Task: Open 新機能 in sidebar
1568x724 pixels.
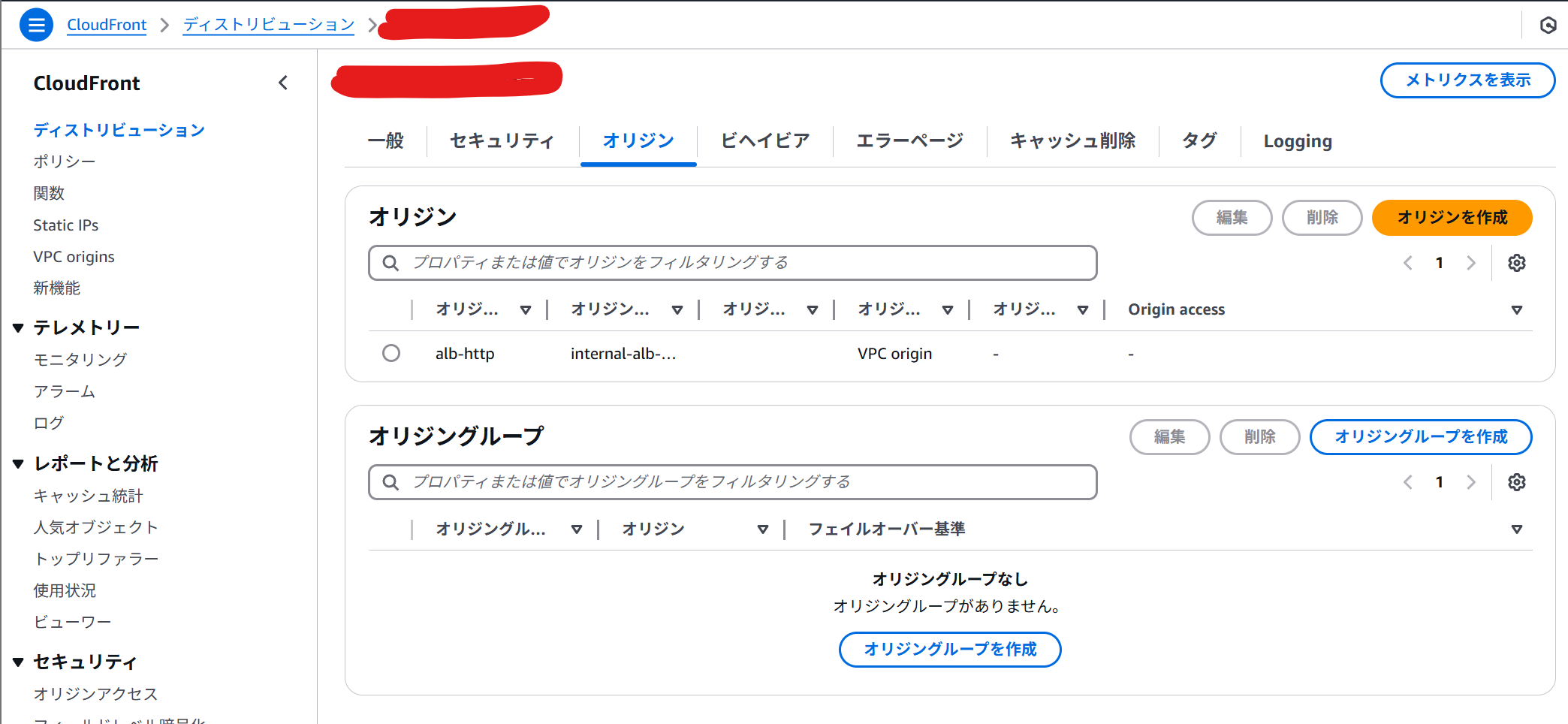Action: tap(56, 288)
